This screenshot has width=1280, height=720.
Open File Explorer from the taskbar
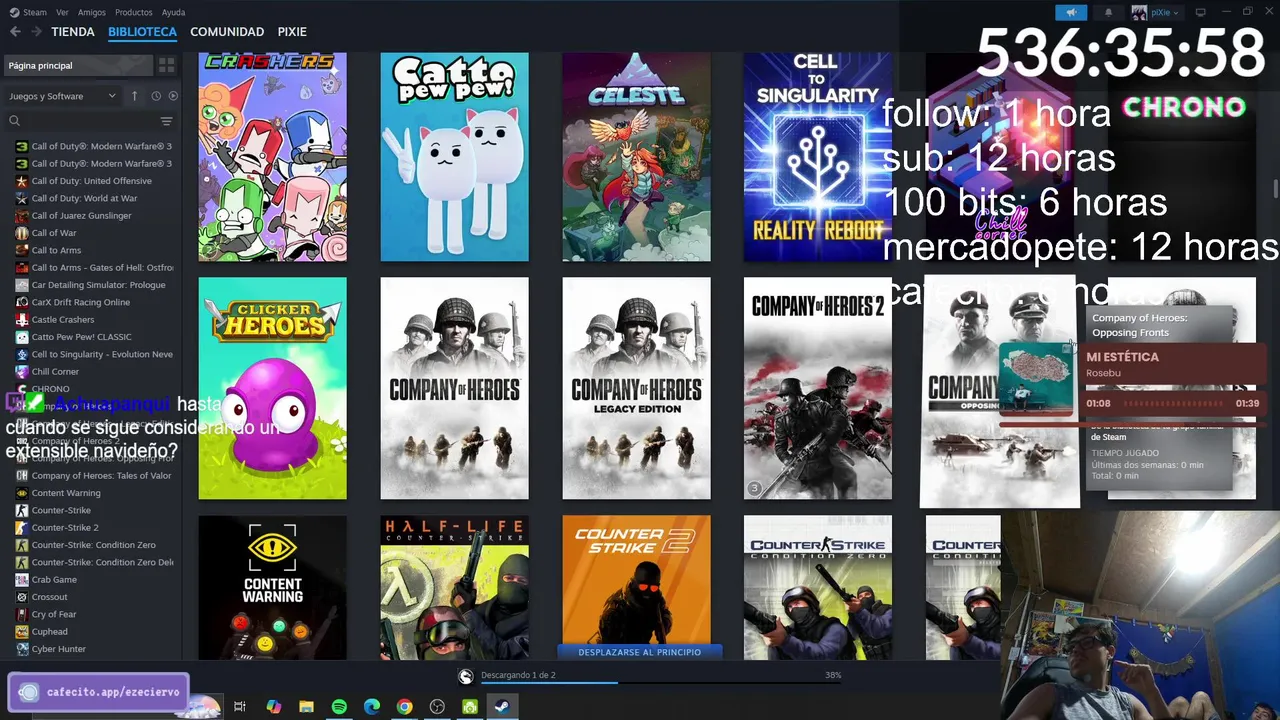coord(306,707)
